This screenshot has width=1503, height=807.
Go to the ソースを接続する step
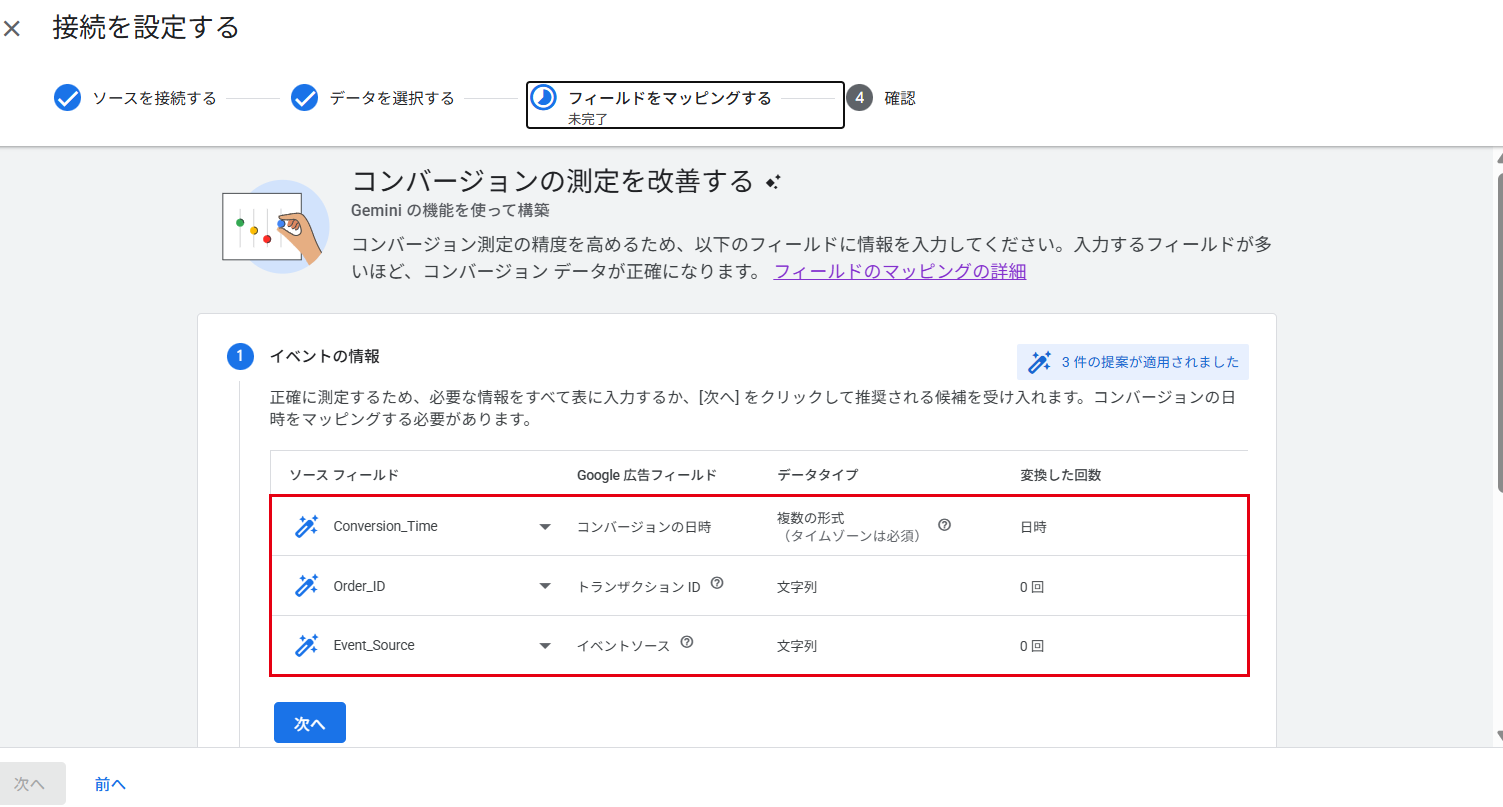154,98
